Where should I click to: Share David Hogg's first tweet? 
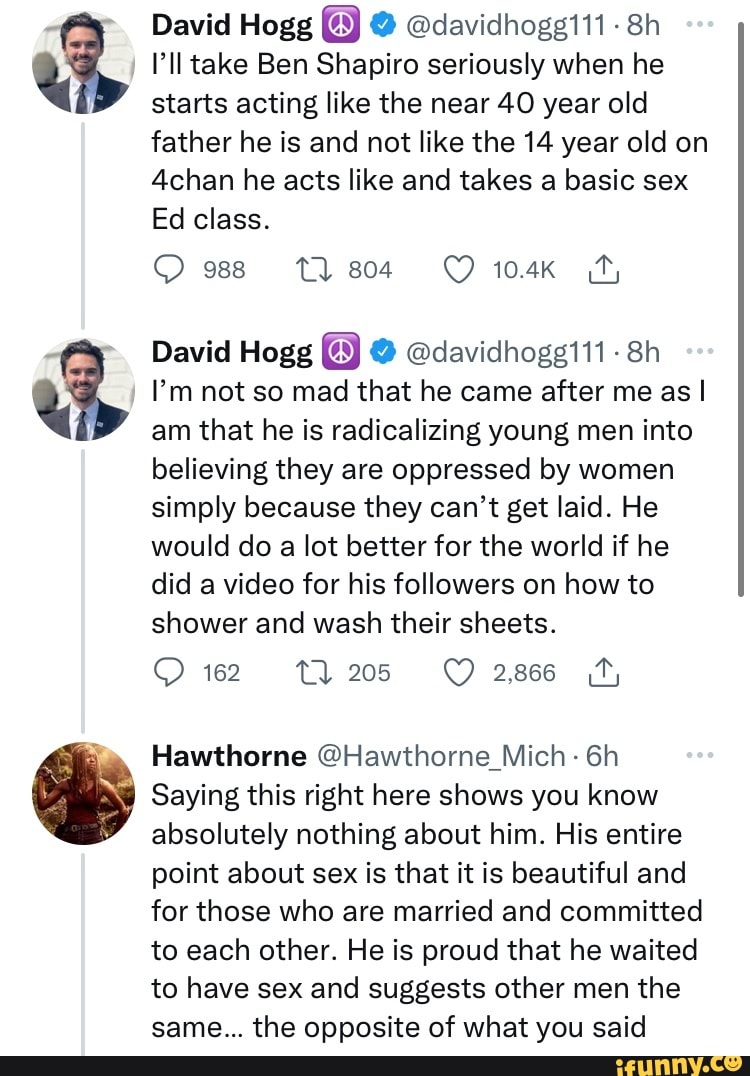[603, 268]
